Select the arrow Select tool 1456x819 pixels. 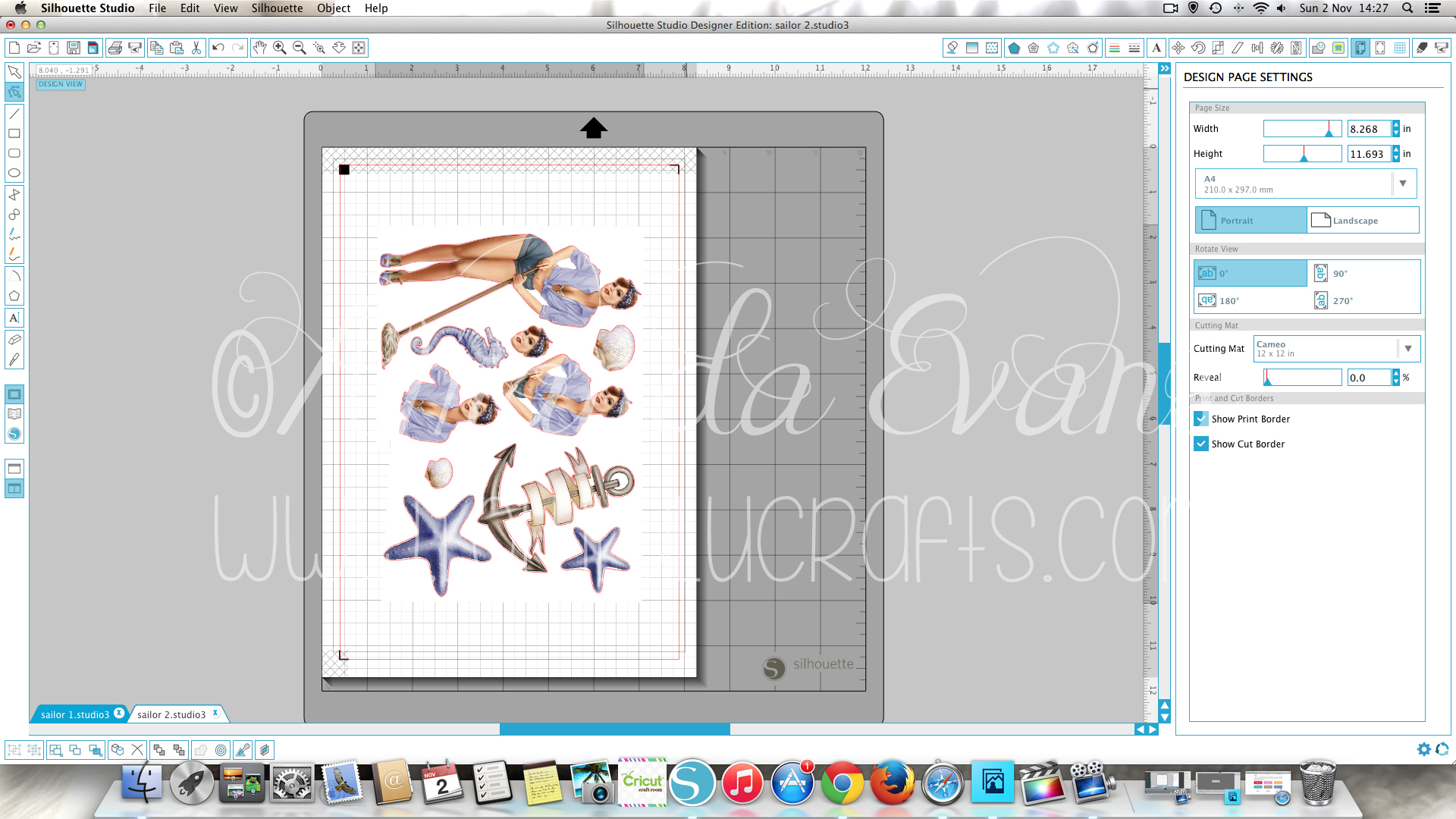point(14,72)
